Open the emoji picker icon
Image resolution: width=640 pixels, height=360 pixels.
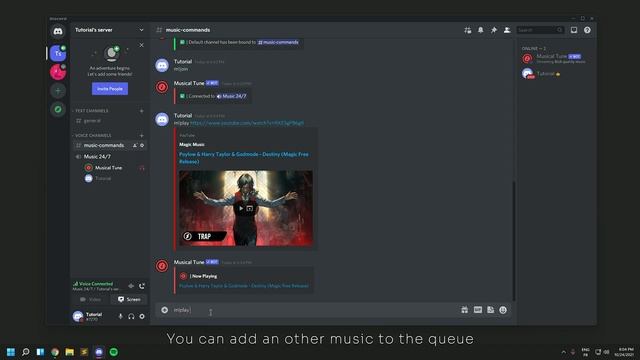503,310
